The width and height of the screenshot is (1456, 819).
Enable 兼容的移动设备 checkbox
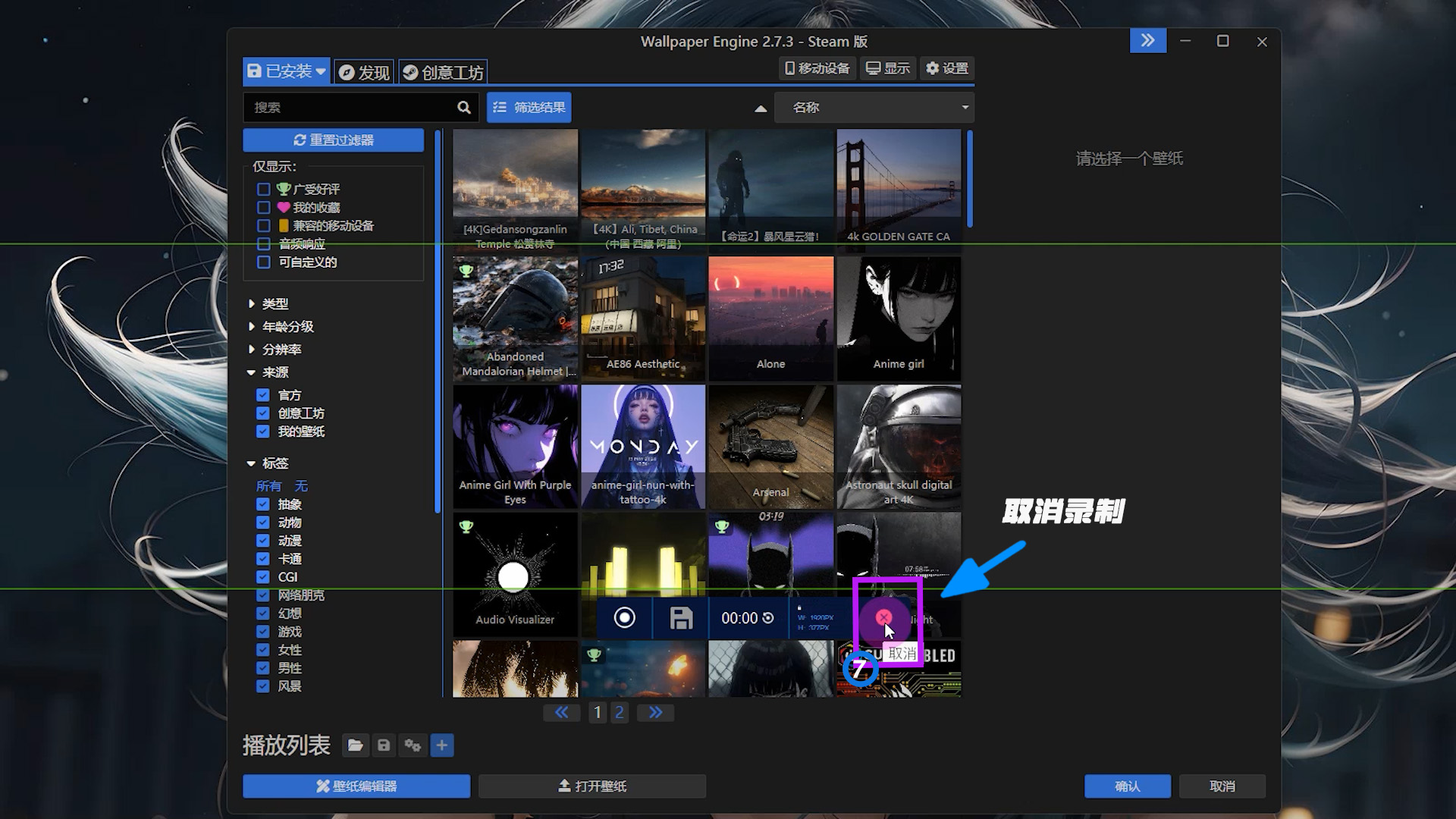[264, 225]
